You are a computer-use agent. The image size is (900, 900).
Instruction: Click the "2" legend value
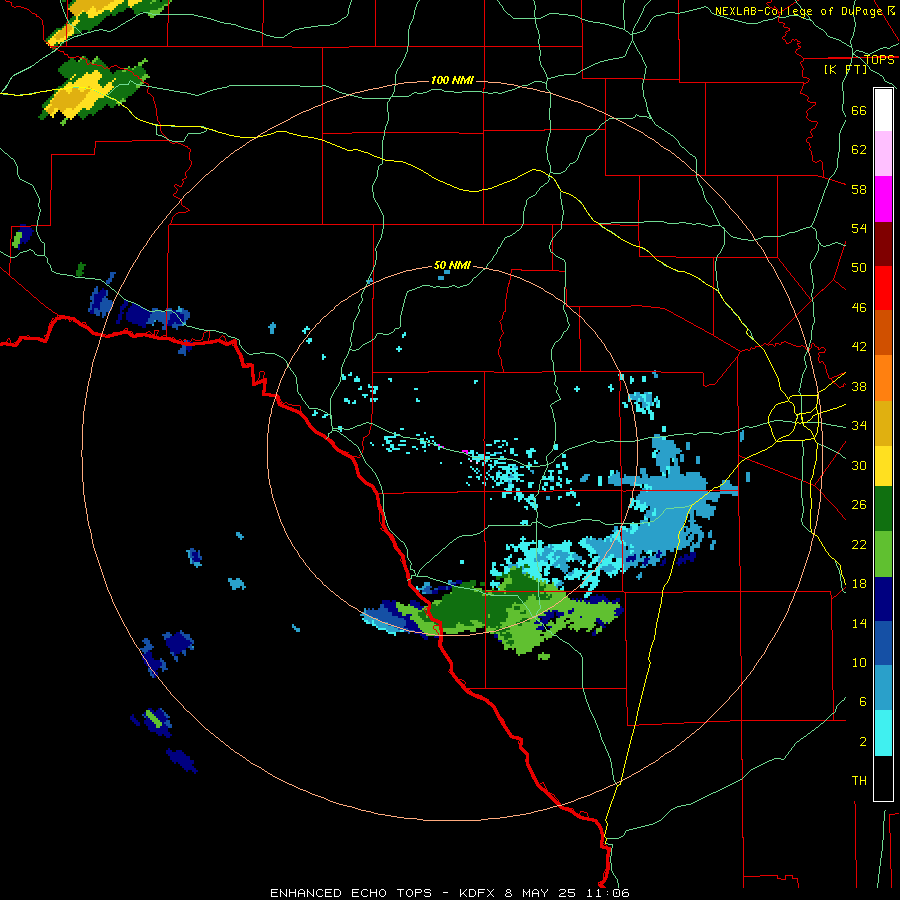[863, 742]
